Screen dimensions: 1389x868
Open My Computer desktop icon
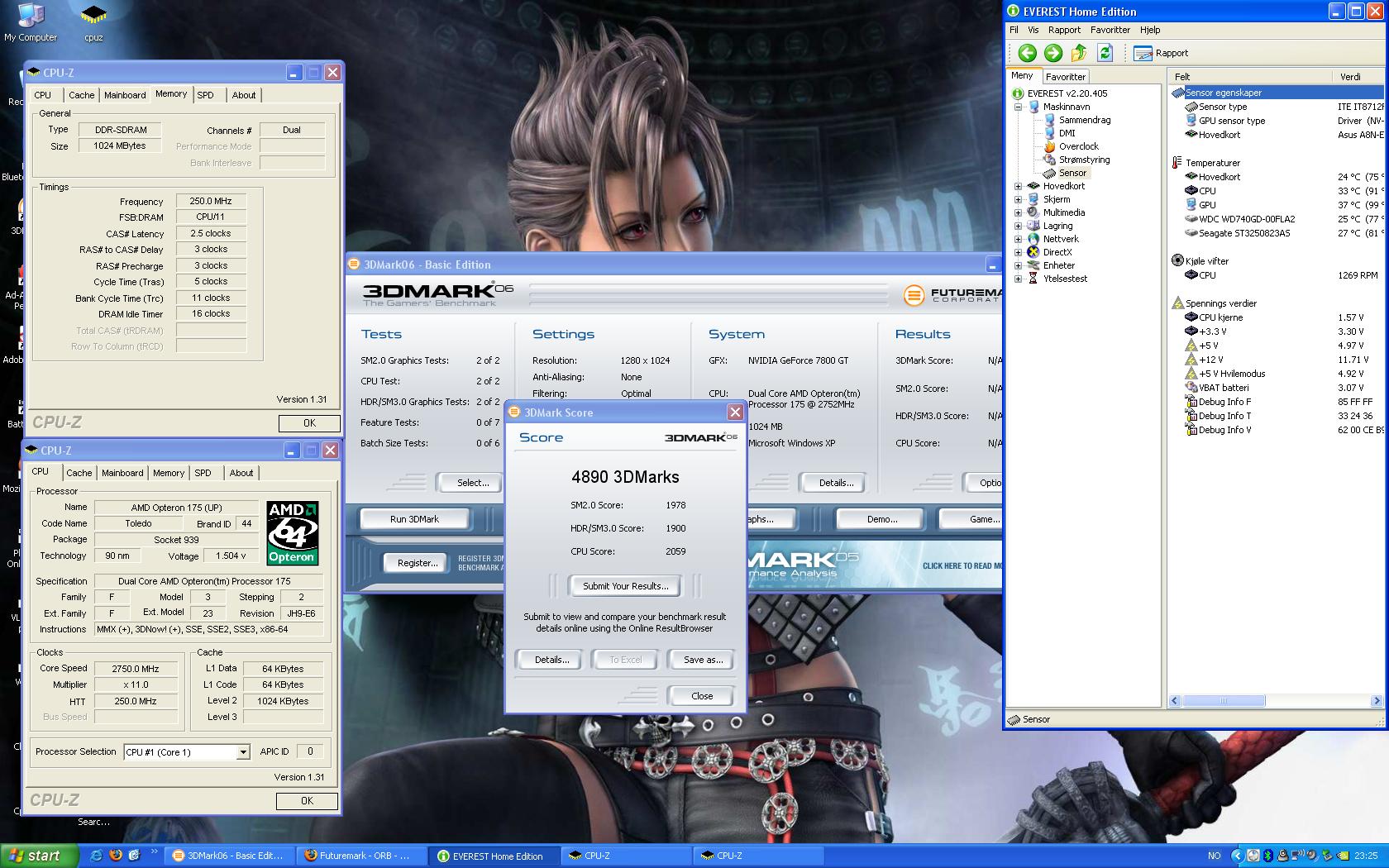click(31, 22)
